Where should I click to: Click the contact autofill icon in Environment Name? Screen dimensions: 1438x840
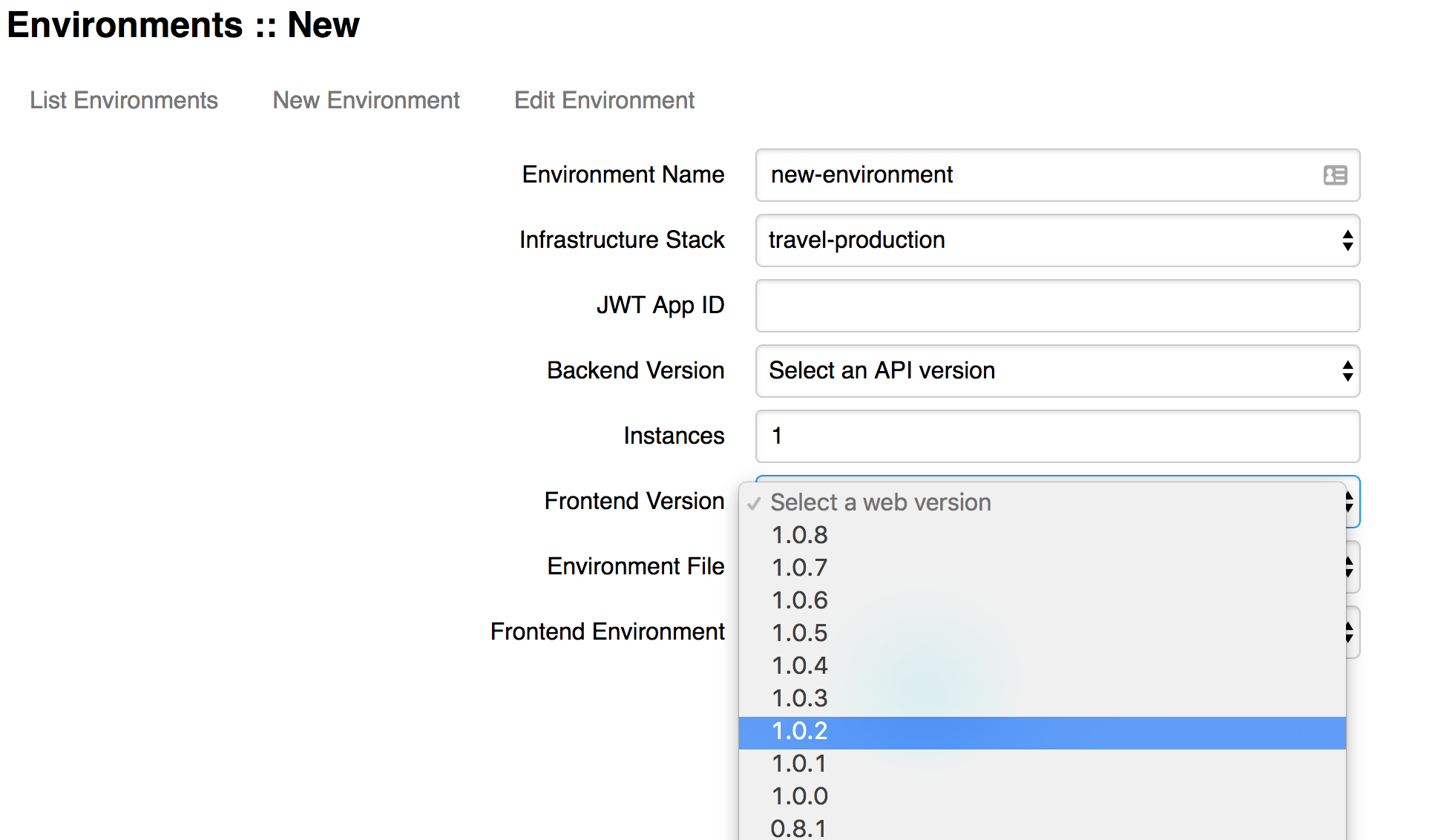click(x=1335, y=175)
